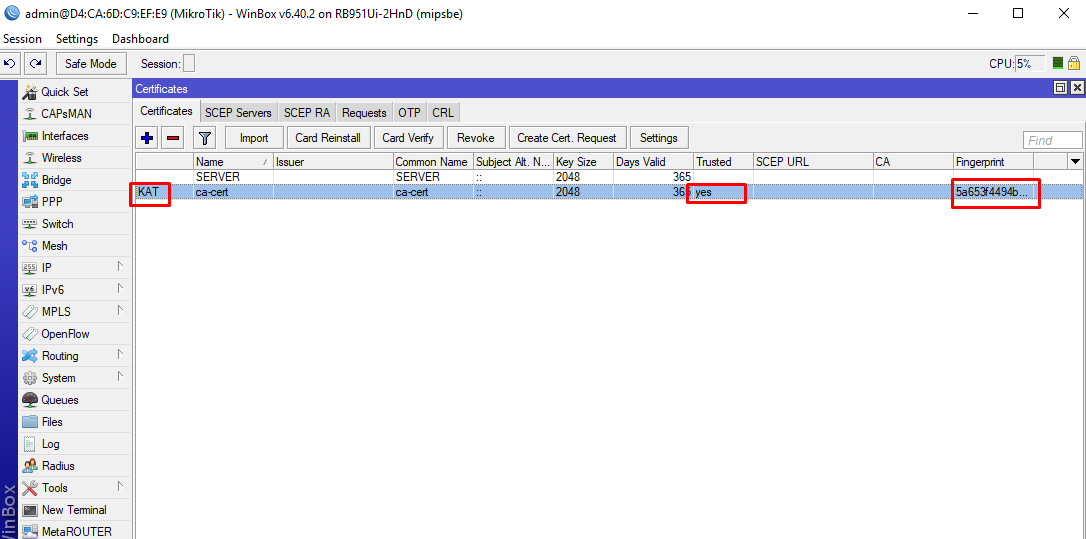Open Mesh in sidebar
1086x539 pixels.
click(x=54, y=246)
